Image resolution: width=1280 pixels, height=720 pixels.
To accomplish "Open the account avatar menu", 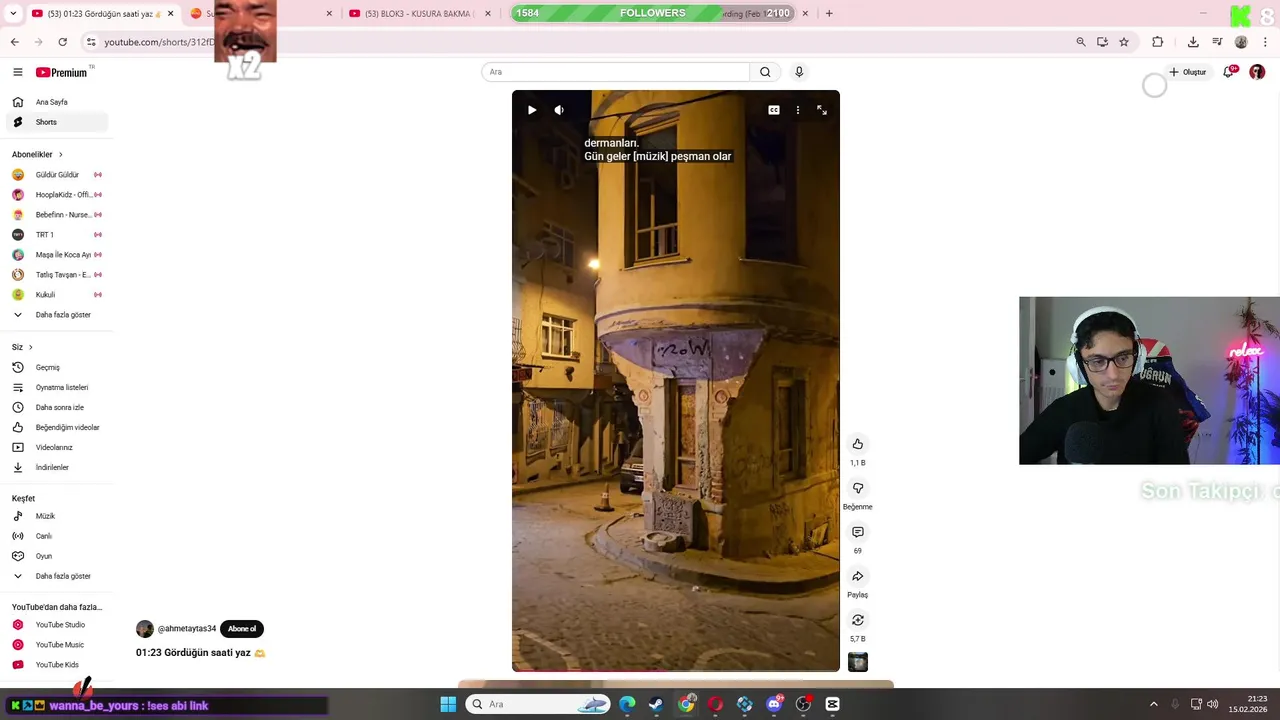I will pos(1257,72).
